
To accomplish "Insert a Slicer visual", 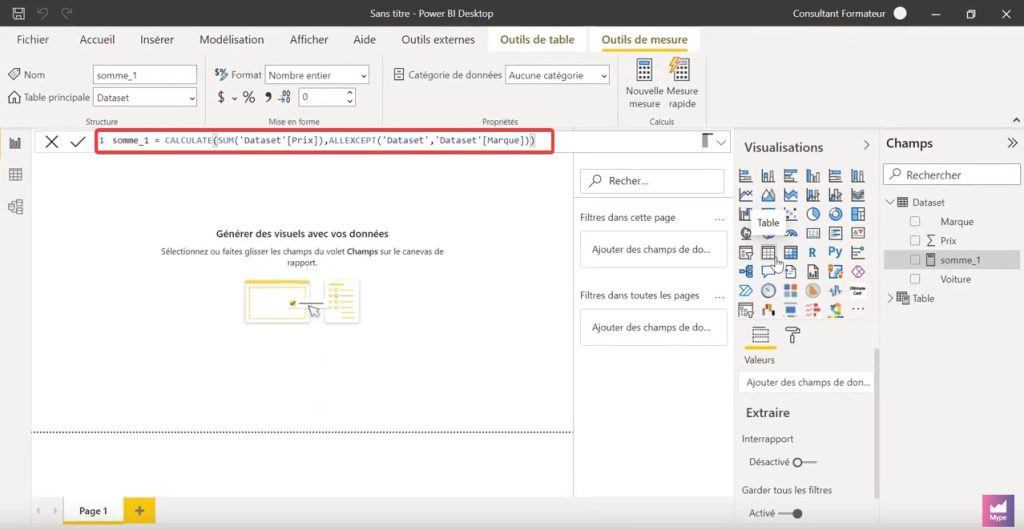I will pyautogui.click(x=746, y=252).
